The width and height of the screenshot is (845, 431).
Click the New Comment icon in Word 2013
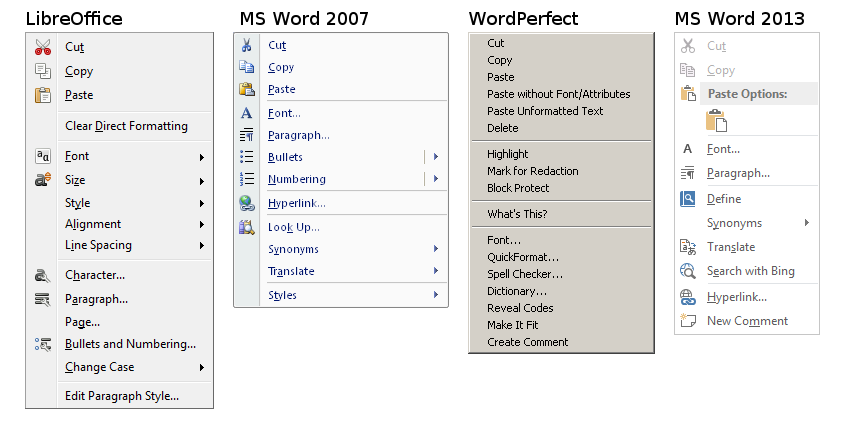[688, 321]
